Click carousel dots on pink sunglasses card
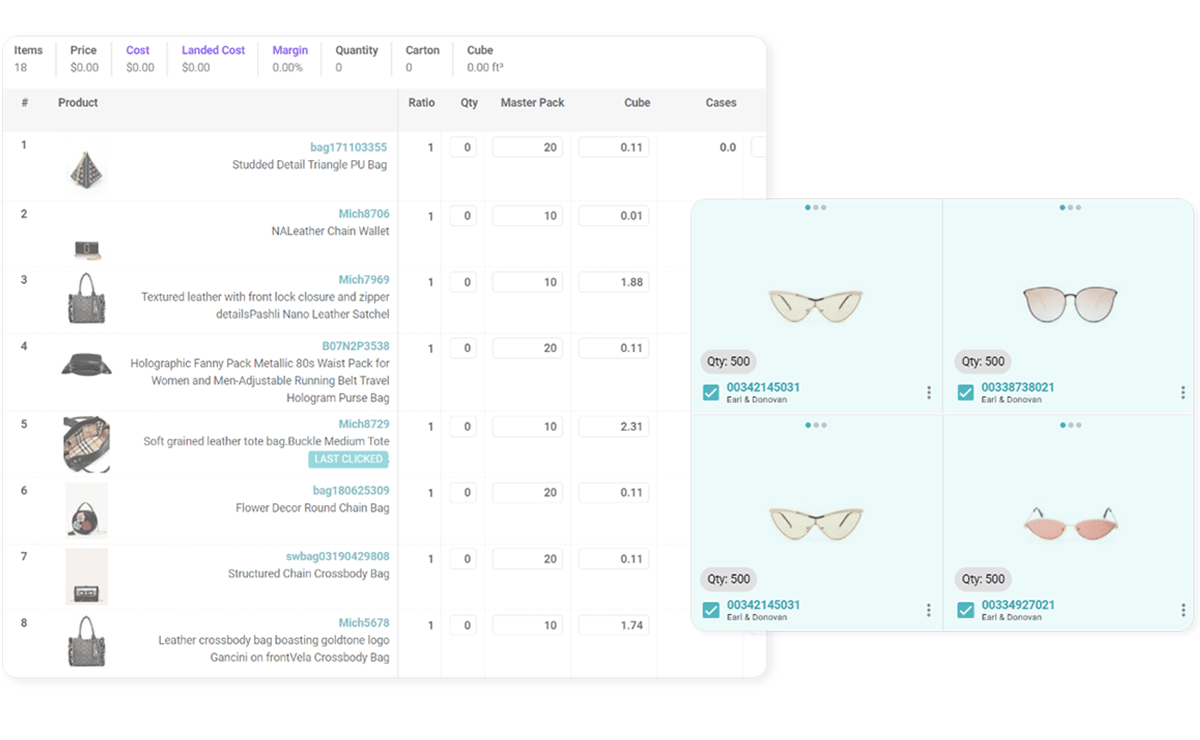 click(1069, 425)
